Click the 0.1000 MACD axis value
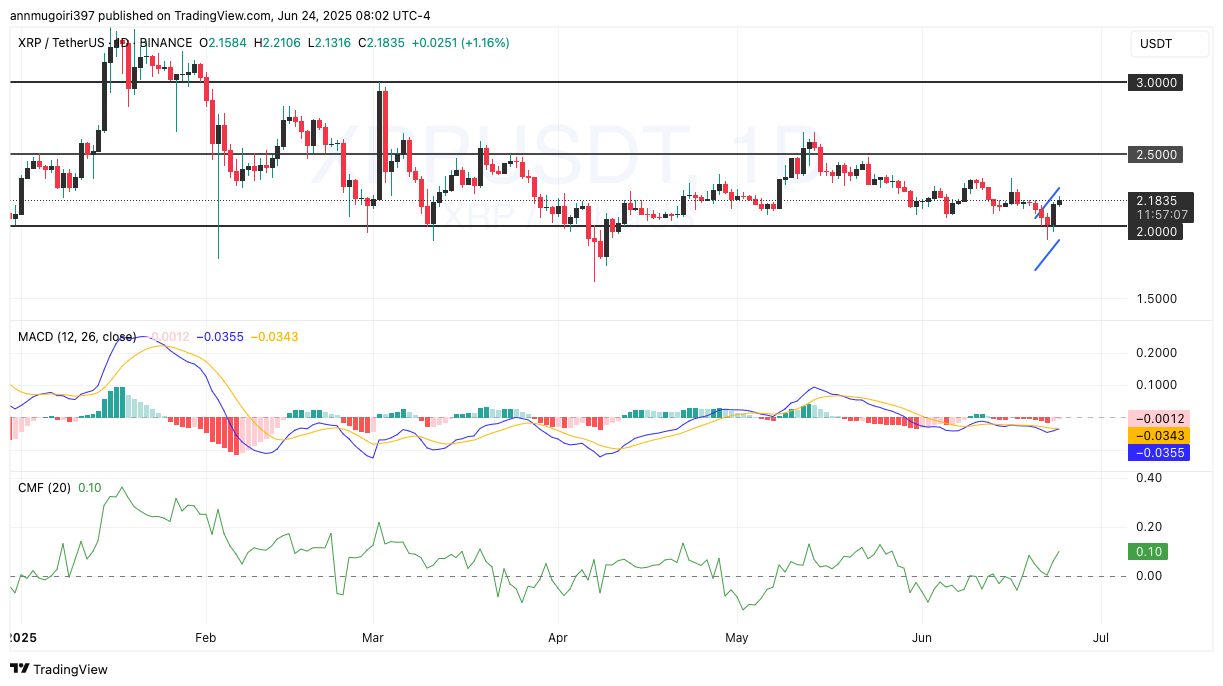Viewport: 1223px width, 686px height. pos(1155,385)
